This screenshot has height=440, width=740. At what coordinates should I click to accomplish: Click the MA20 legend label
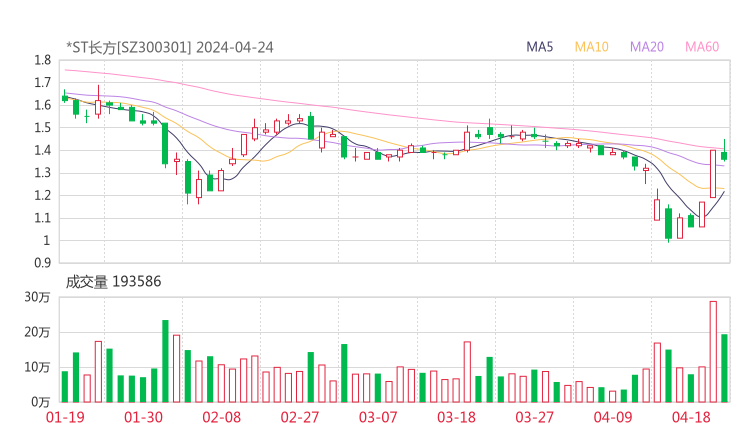(647, 47)
